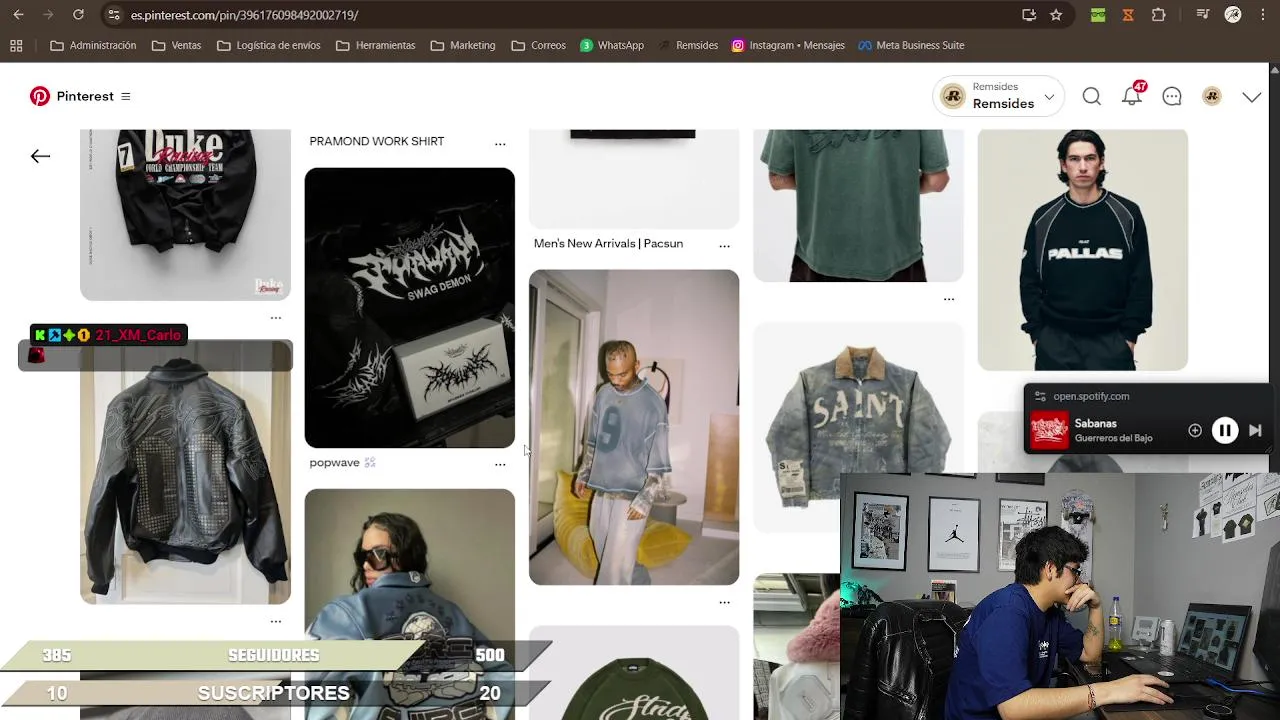Image resolution: width=1280 pixels, height=720 pixels.
Task: Click the Sabanas album art in mini player
Action: tap(1050, 431)
